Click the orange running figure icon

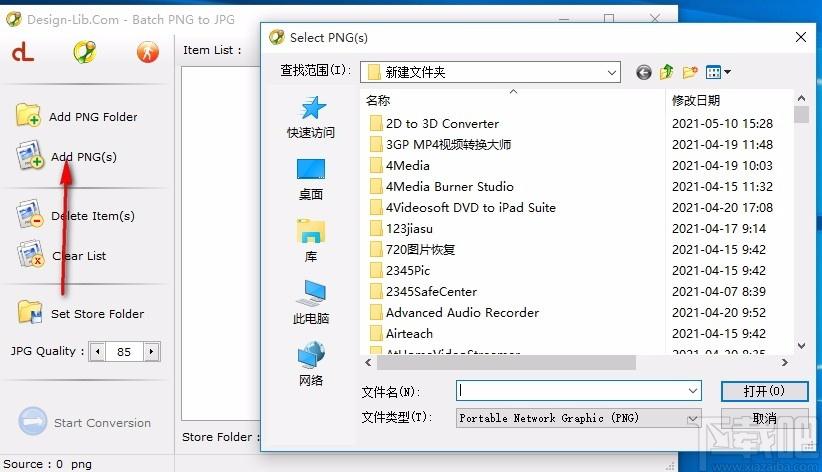[147, 52]
